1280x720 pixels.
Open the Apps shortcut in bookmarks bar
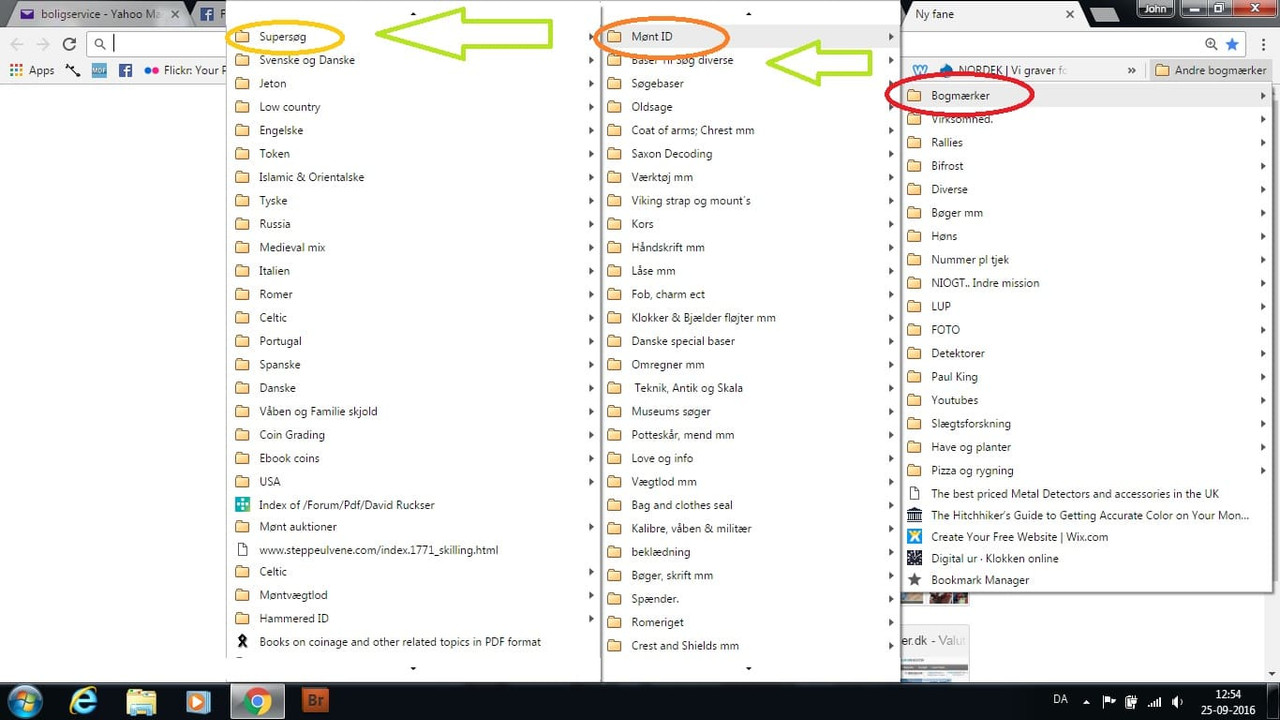pyautogui.click(x=32, y=70)
